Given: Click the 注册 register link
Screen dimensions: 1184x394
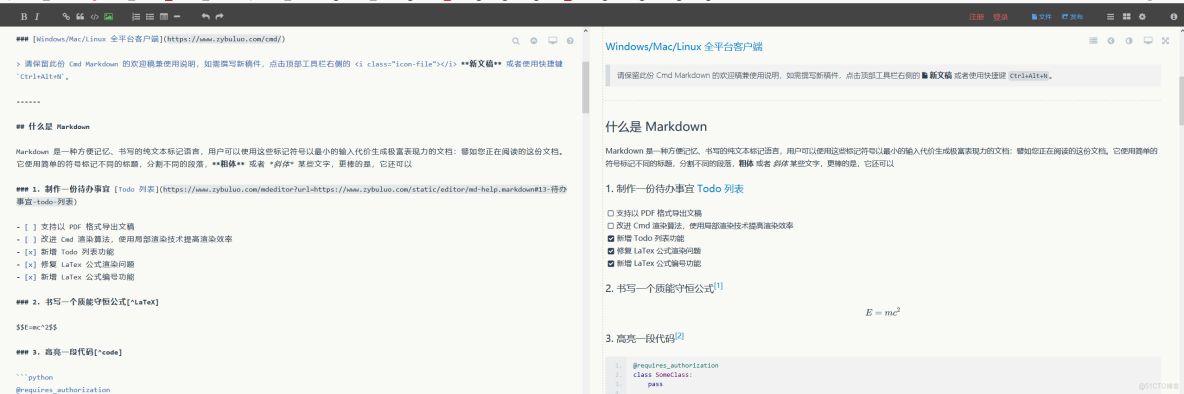Looking at the screenshot, I should (x=976, y=16).
